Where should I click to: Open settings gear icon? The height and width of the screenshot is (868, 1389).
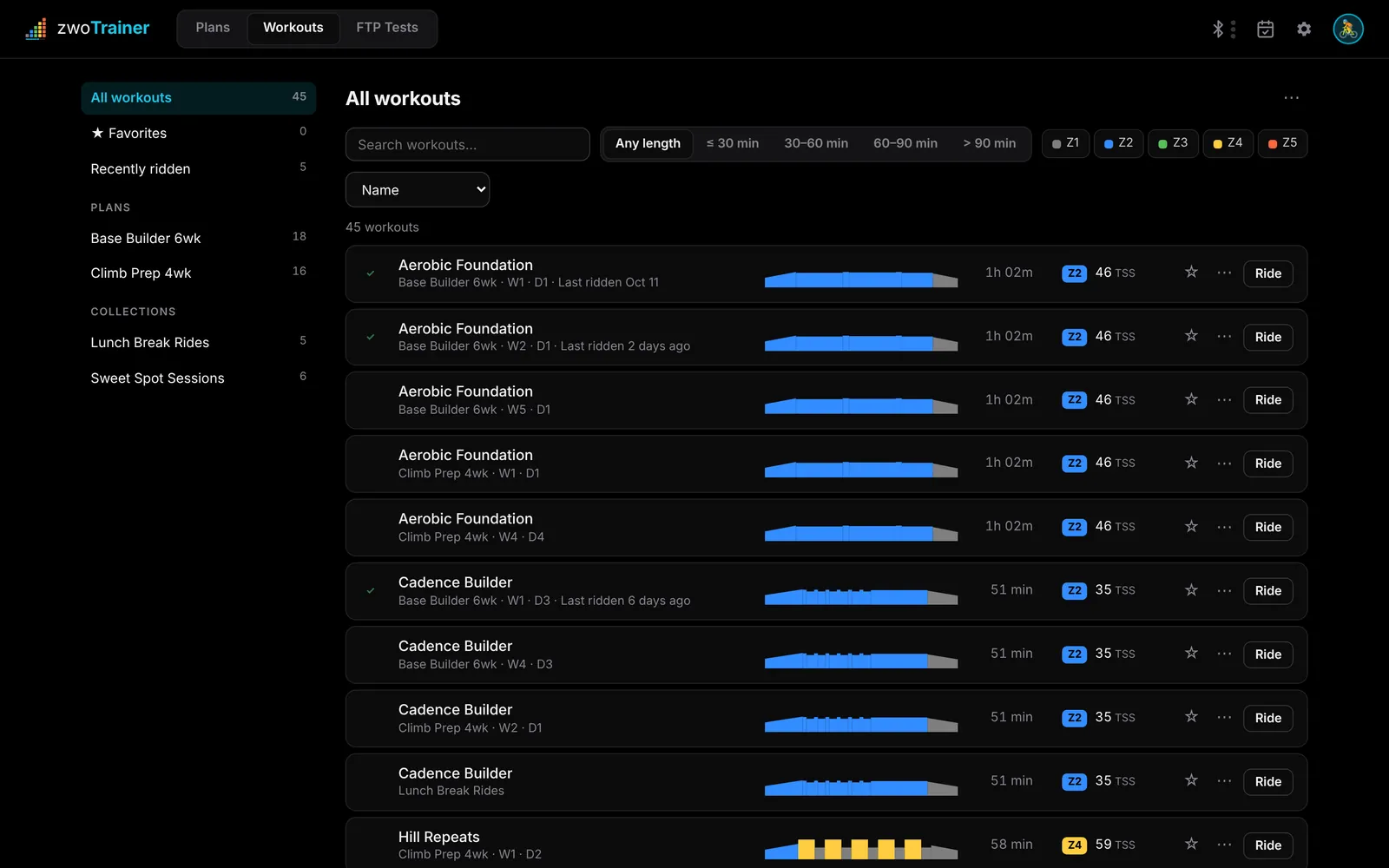(1304, 30)
